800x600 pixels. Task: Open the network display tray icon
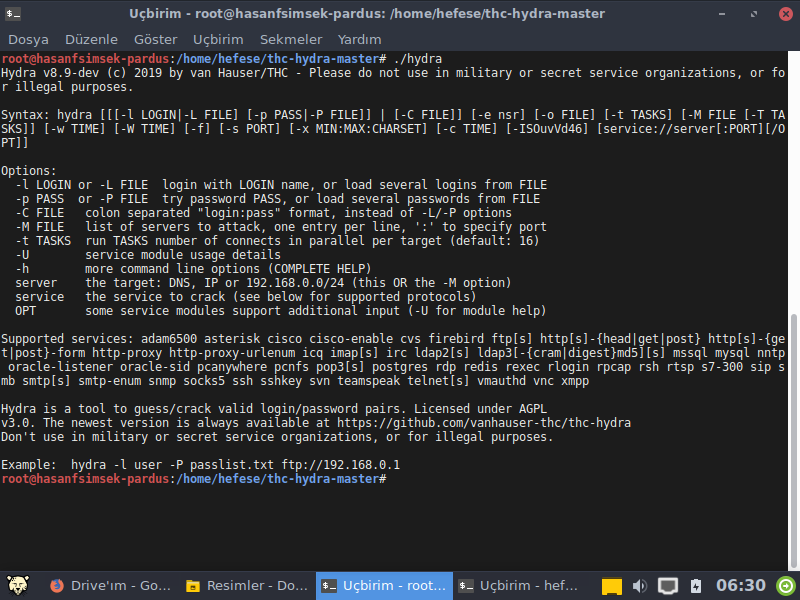(668, 586)
